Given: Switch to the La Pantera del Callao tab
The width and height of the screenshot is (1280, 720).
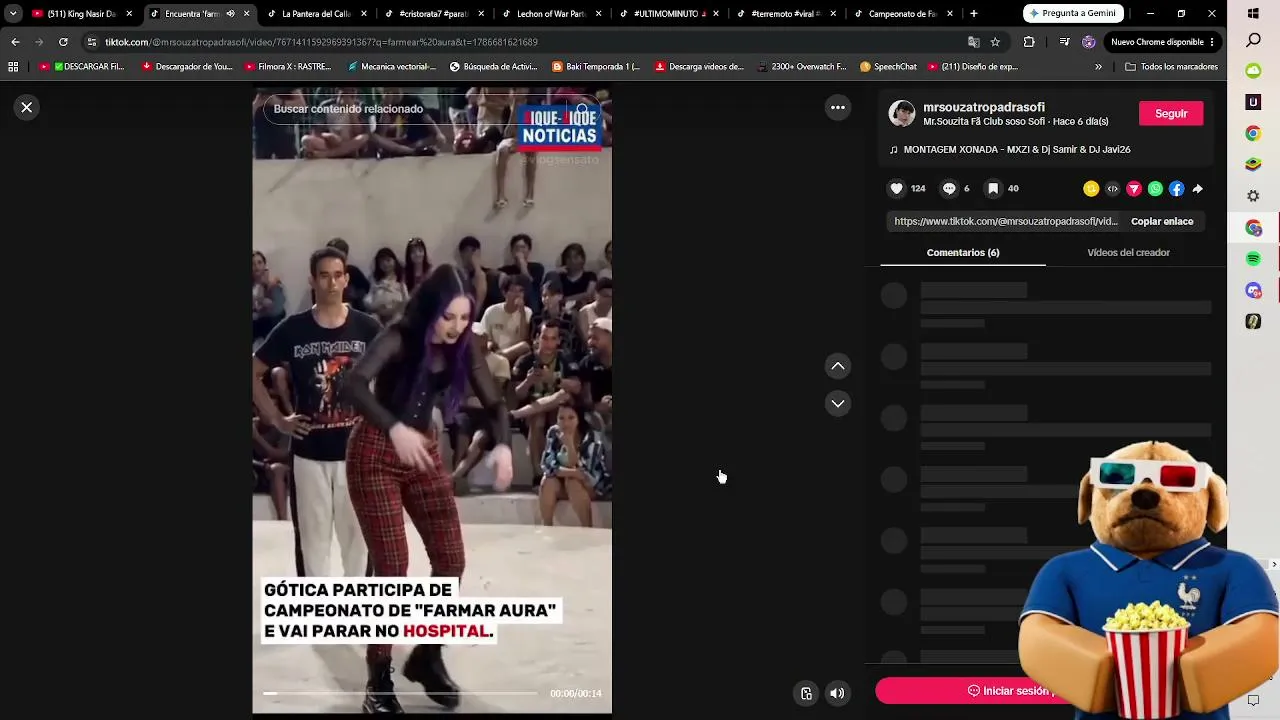Looking at the screenshot, I should pos(318,14).
